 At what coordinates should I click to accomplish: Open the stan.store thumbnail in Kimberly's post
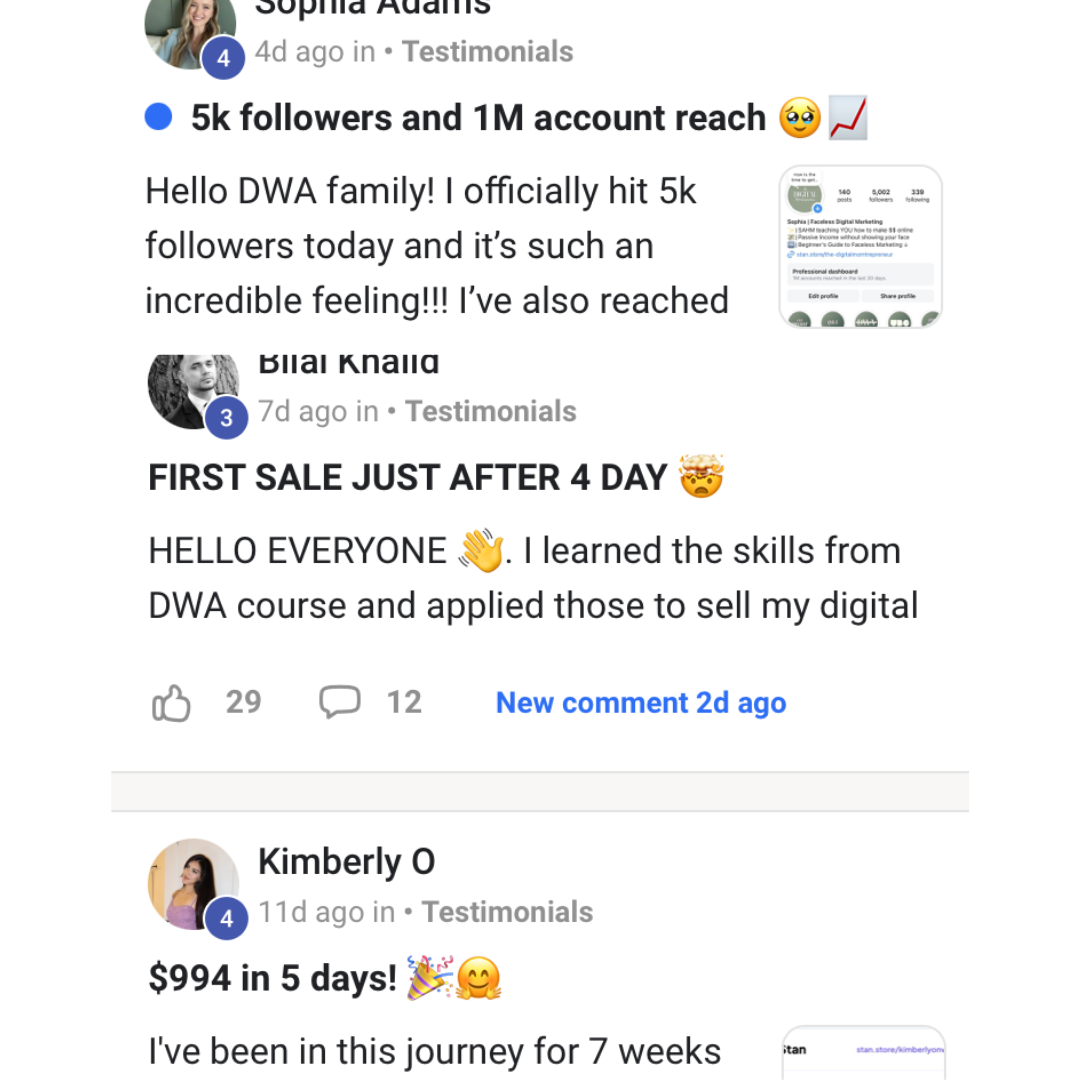point(863,1052)
